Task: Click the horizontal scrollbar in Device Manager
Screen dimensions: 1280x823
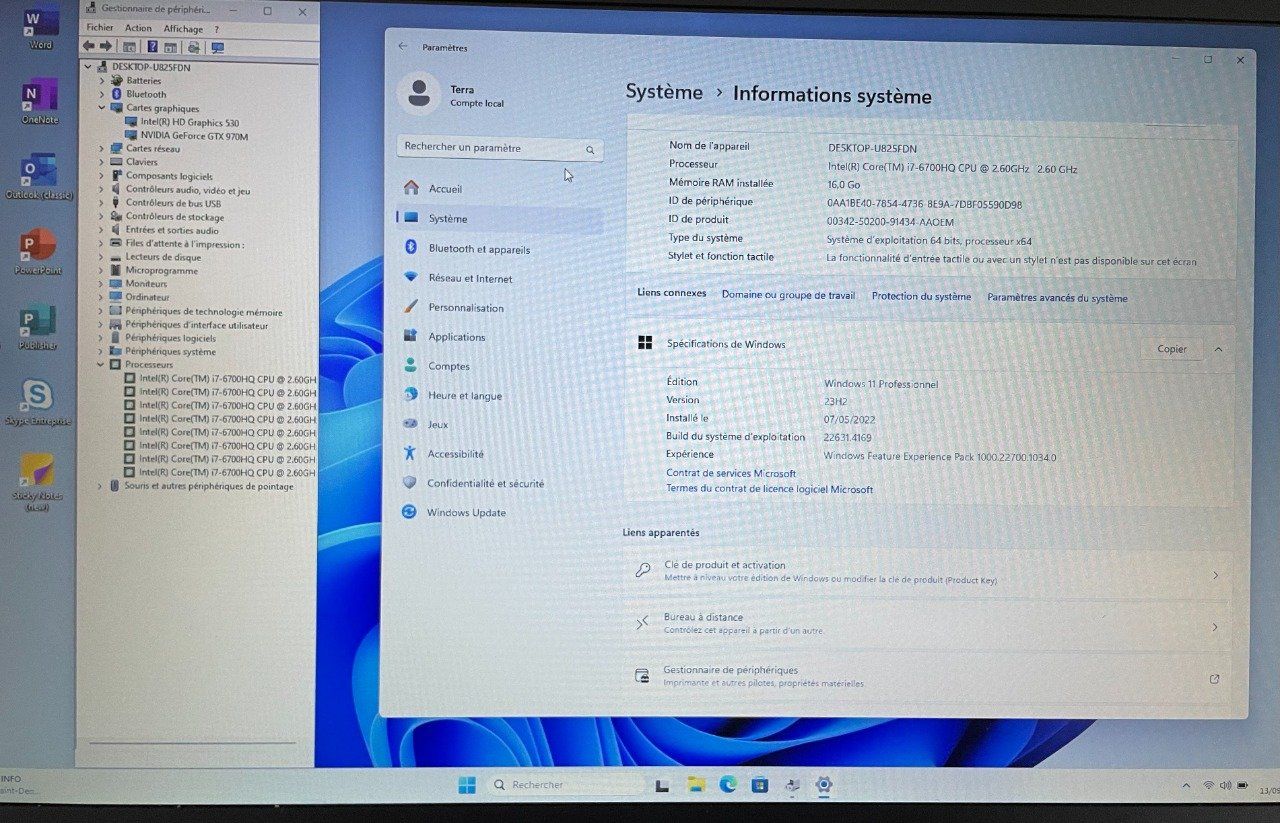Action: [x=192, y=742]
